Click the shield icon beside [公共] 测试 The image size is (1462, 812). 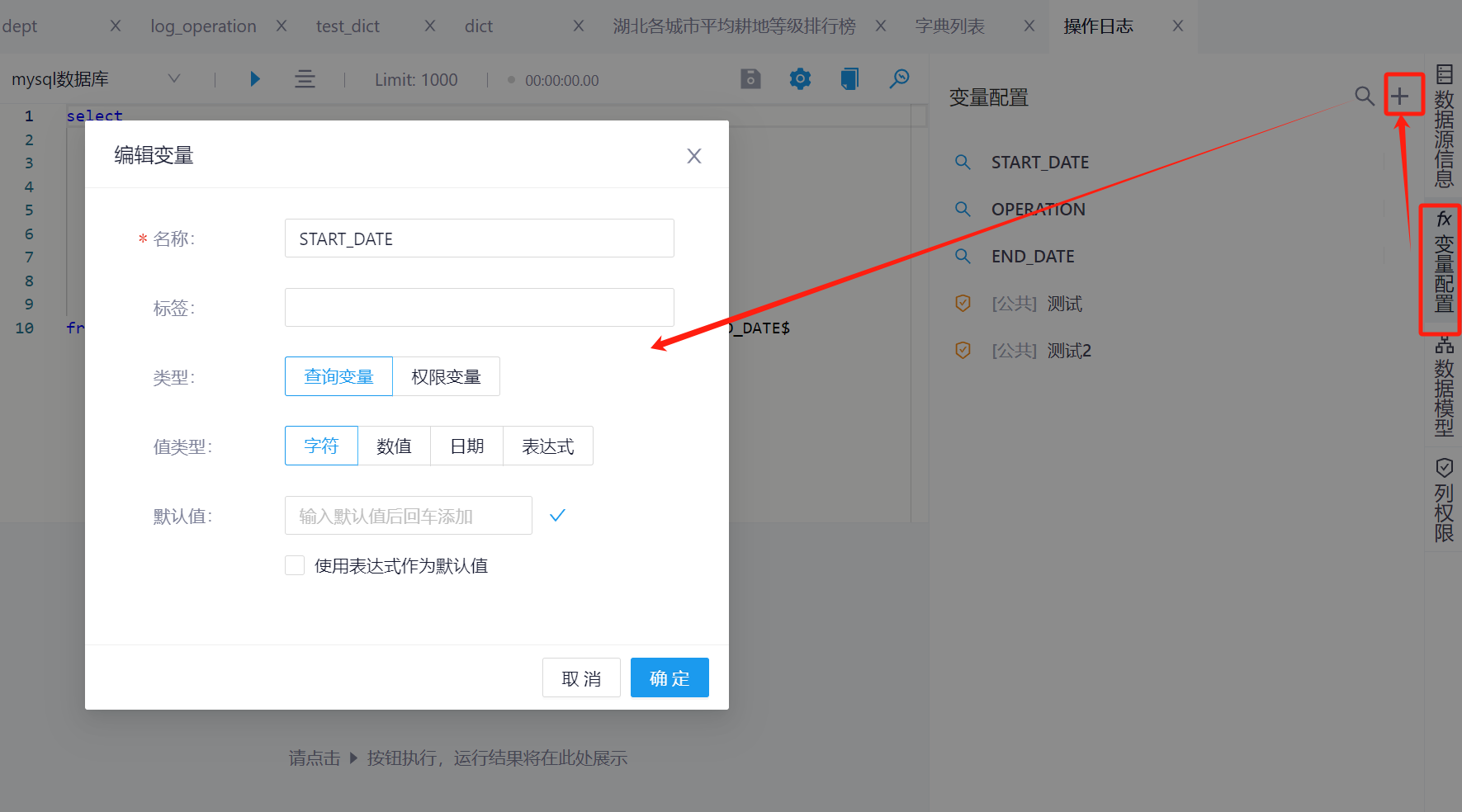(963, 303)
